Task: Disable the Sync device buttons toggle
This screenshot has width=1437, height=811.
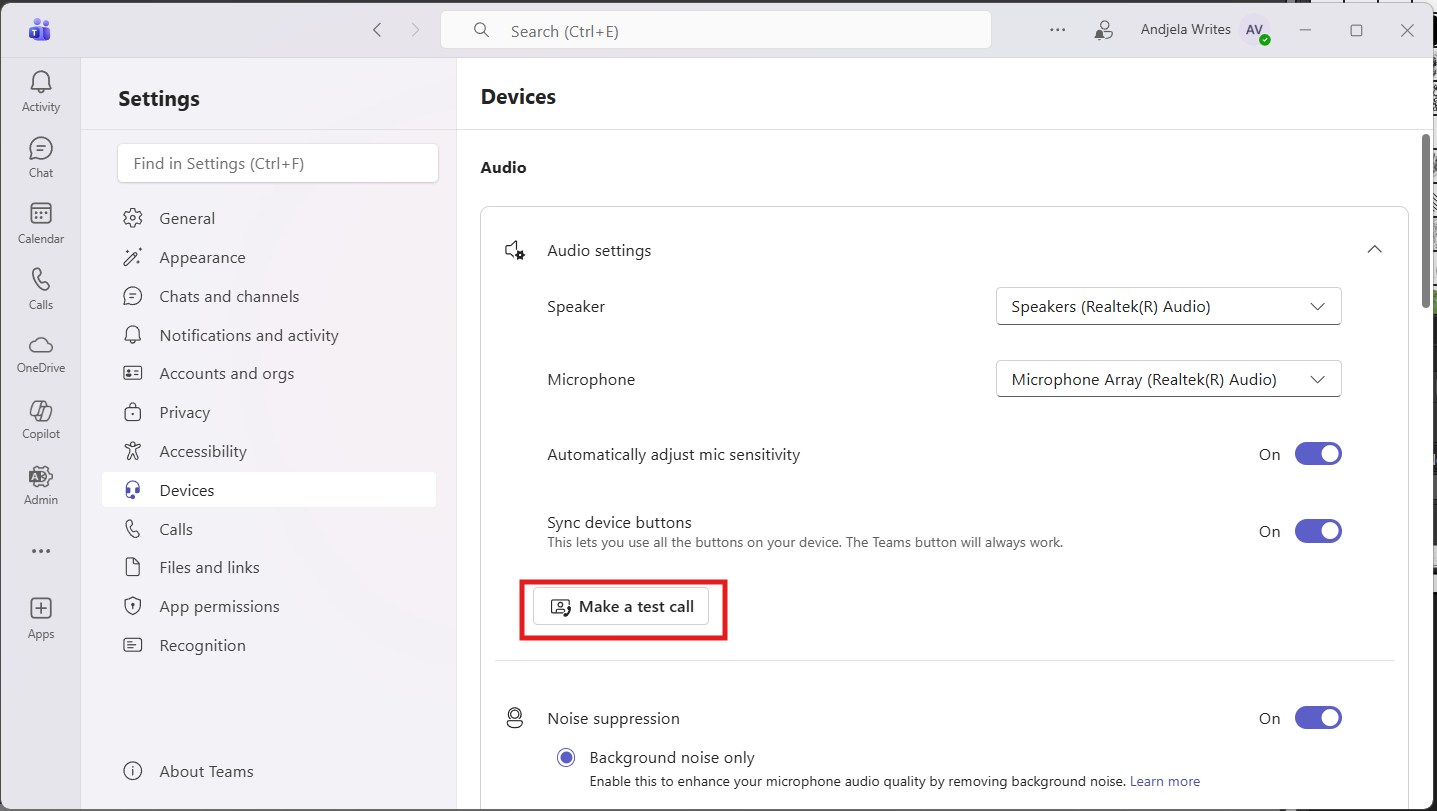Action: click(x=1317, y=531)
